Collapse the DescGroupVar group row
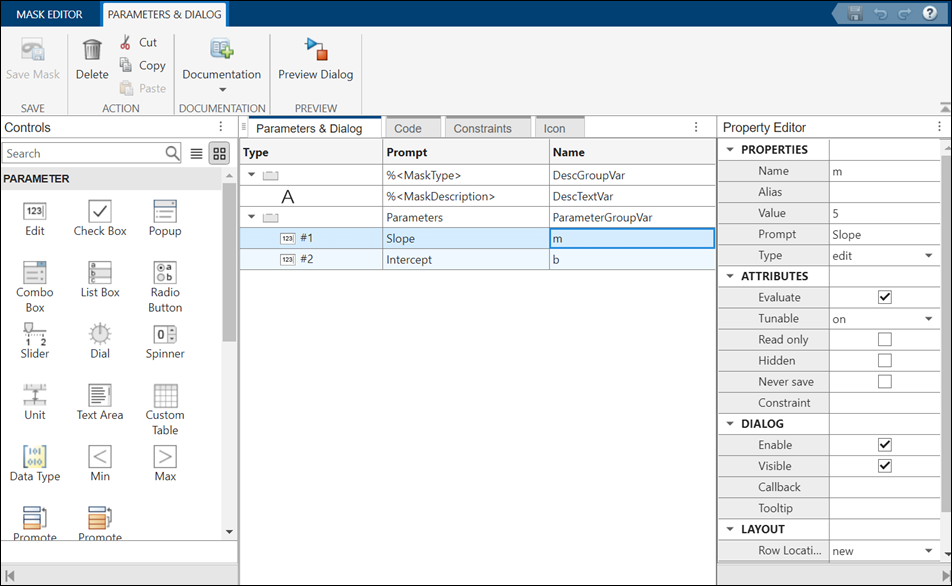Screen dimensions: 952x586 click(x=251, y=175)
